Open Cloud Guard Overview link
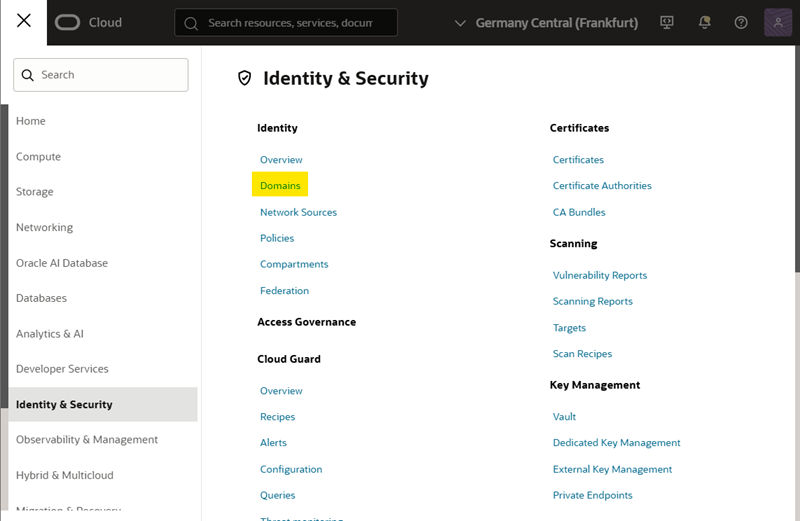Viewport: 800px width, 521px height. tap(281, 391)
